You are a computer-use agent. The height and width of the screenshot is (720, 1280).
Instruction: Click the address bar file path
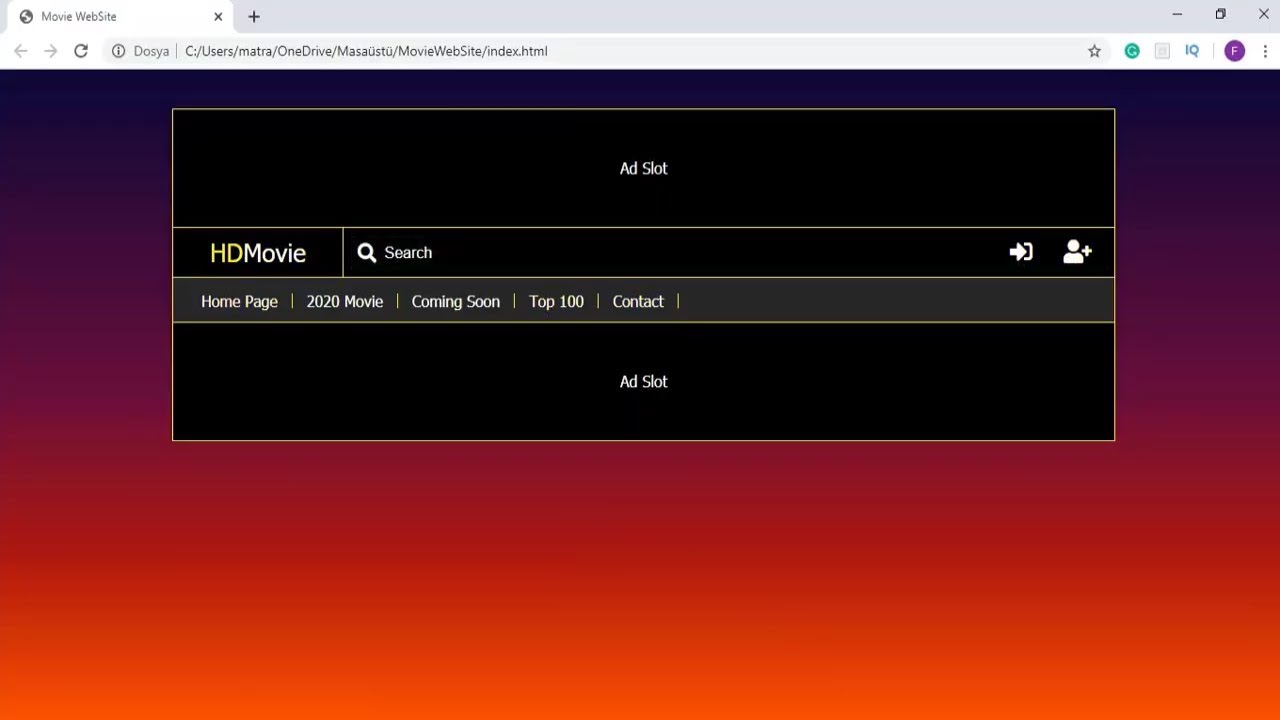coord(366,51)
